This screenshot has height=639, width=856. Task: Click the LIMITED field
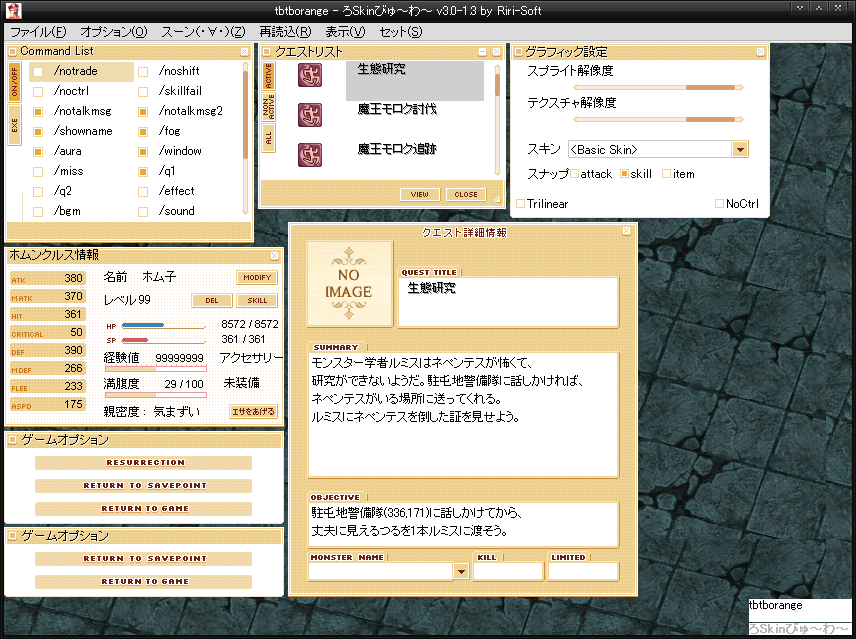[x=584, y=571]
